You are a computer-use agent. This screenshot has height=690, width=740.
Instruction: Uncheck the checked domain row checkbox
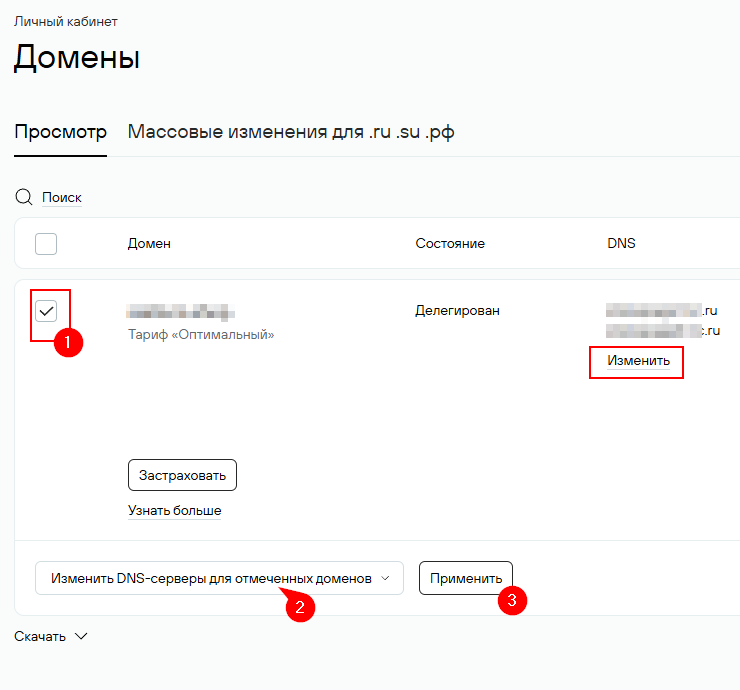(x=46, y=311)
